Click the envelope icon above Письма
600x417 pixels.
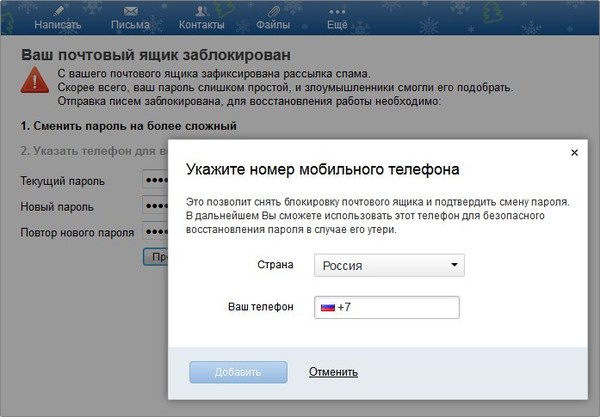click(x=130, y=11)
